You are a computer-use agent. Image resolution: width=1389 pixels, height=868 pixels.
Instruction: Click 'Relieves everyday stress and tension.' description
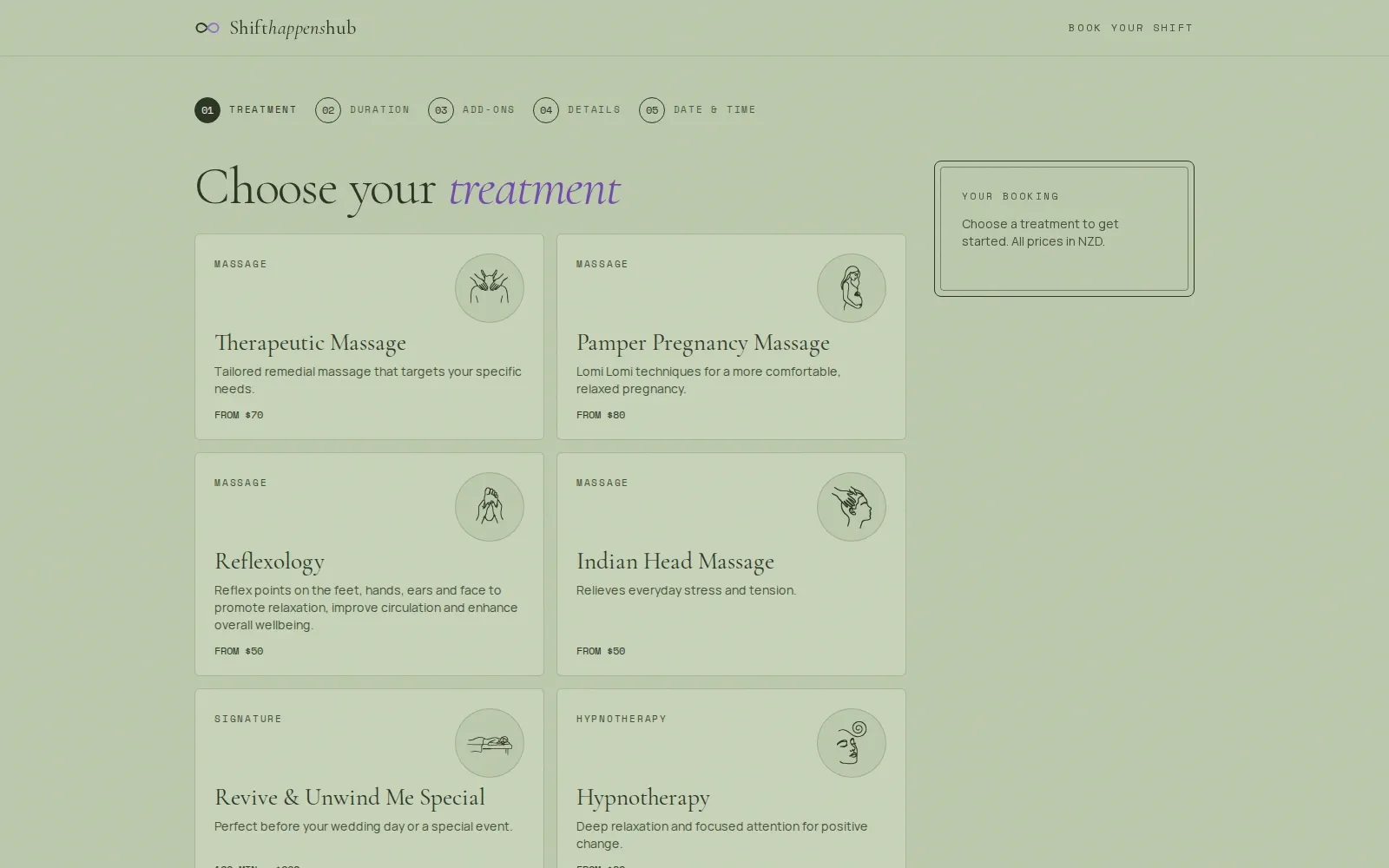(x=686, y=590)
